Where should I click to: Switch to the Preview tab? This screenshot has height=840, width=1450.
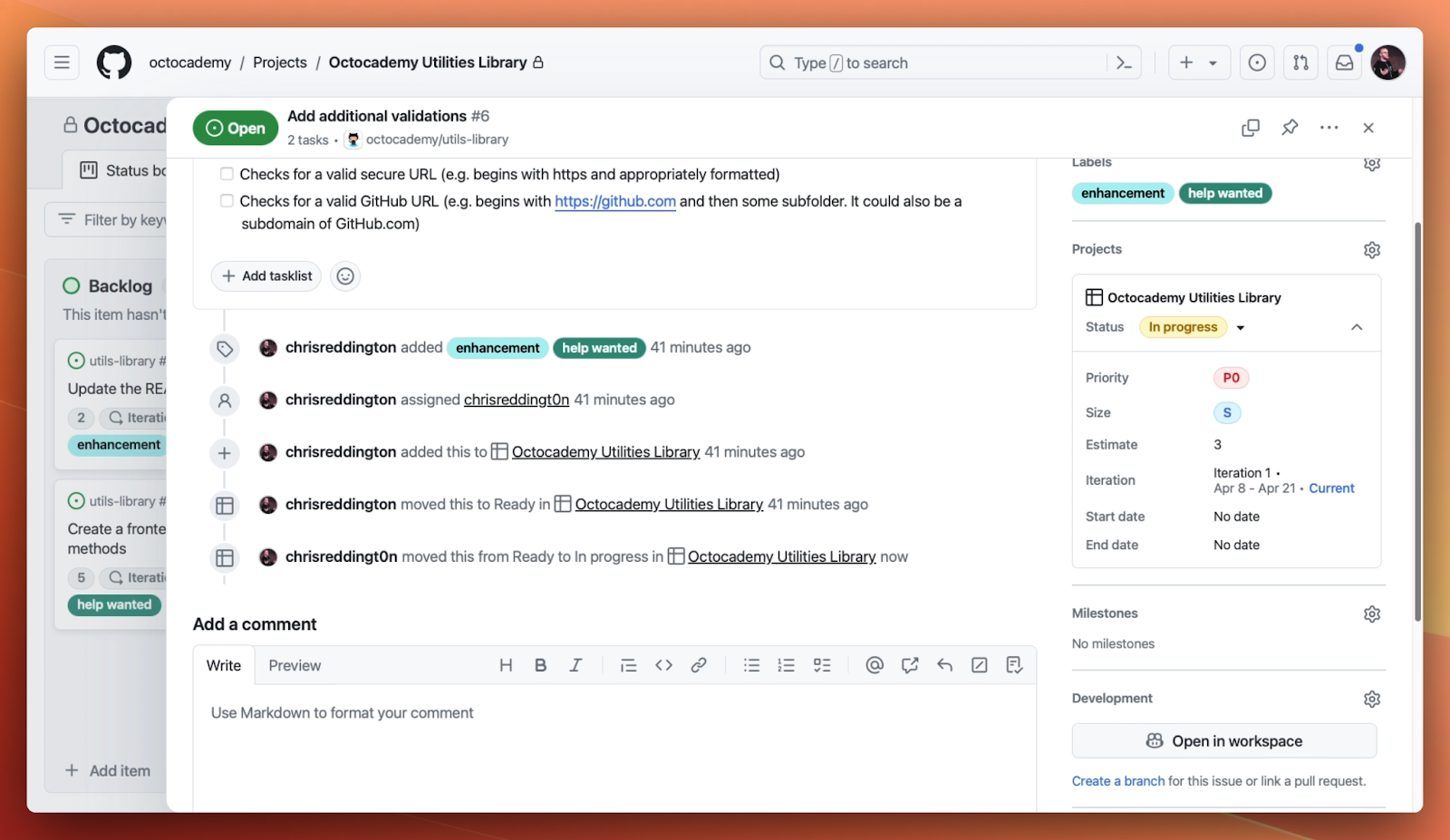(294, 664)
